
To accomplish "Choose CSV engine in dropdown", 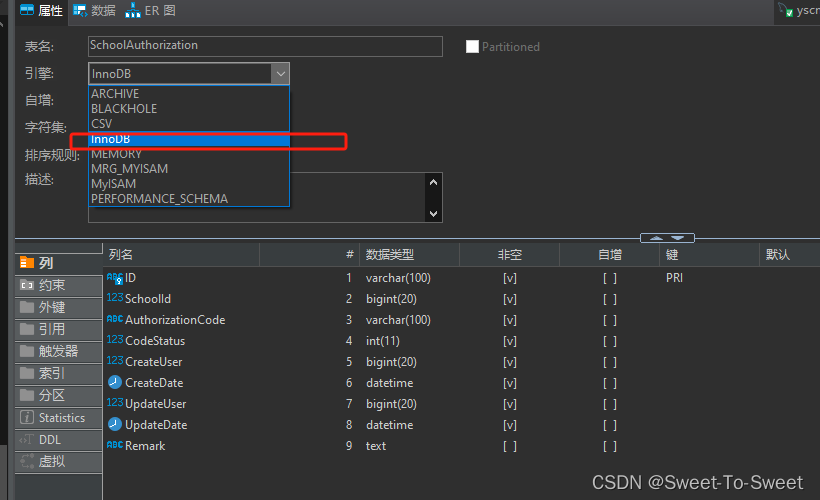I will click(x=189, y=124).
